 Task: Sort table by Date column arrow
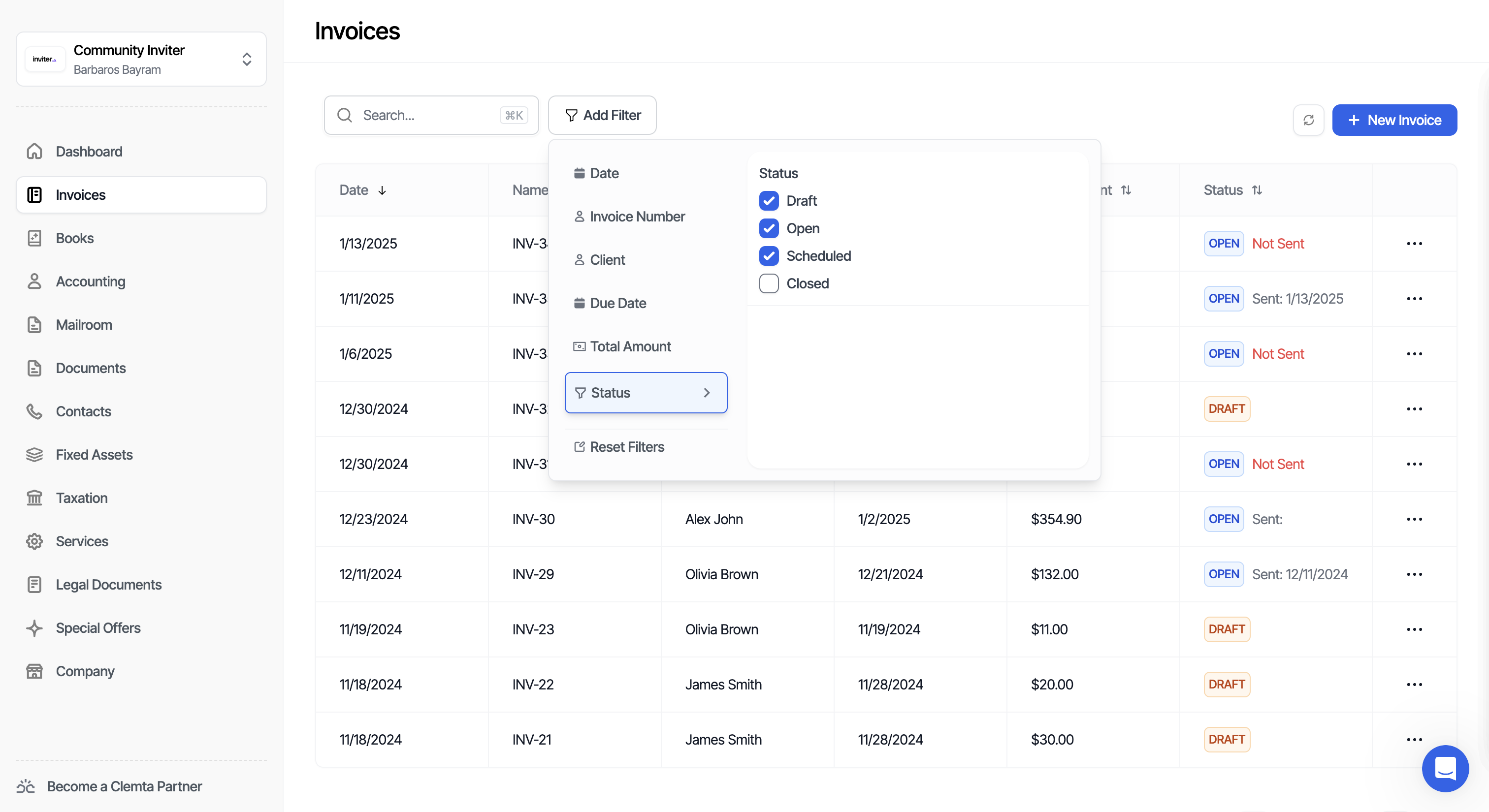click(x=382, y=190)
